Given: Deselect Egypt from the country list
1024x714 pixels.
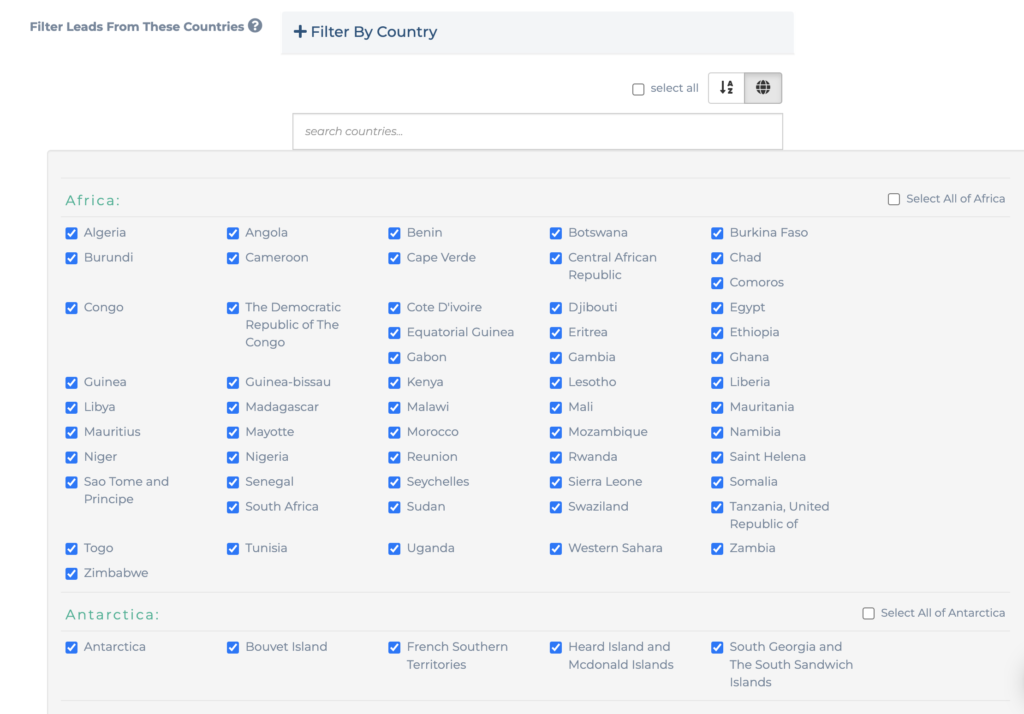Looking at the screenshot, I should pos(717,308).
